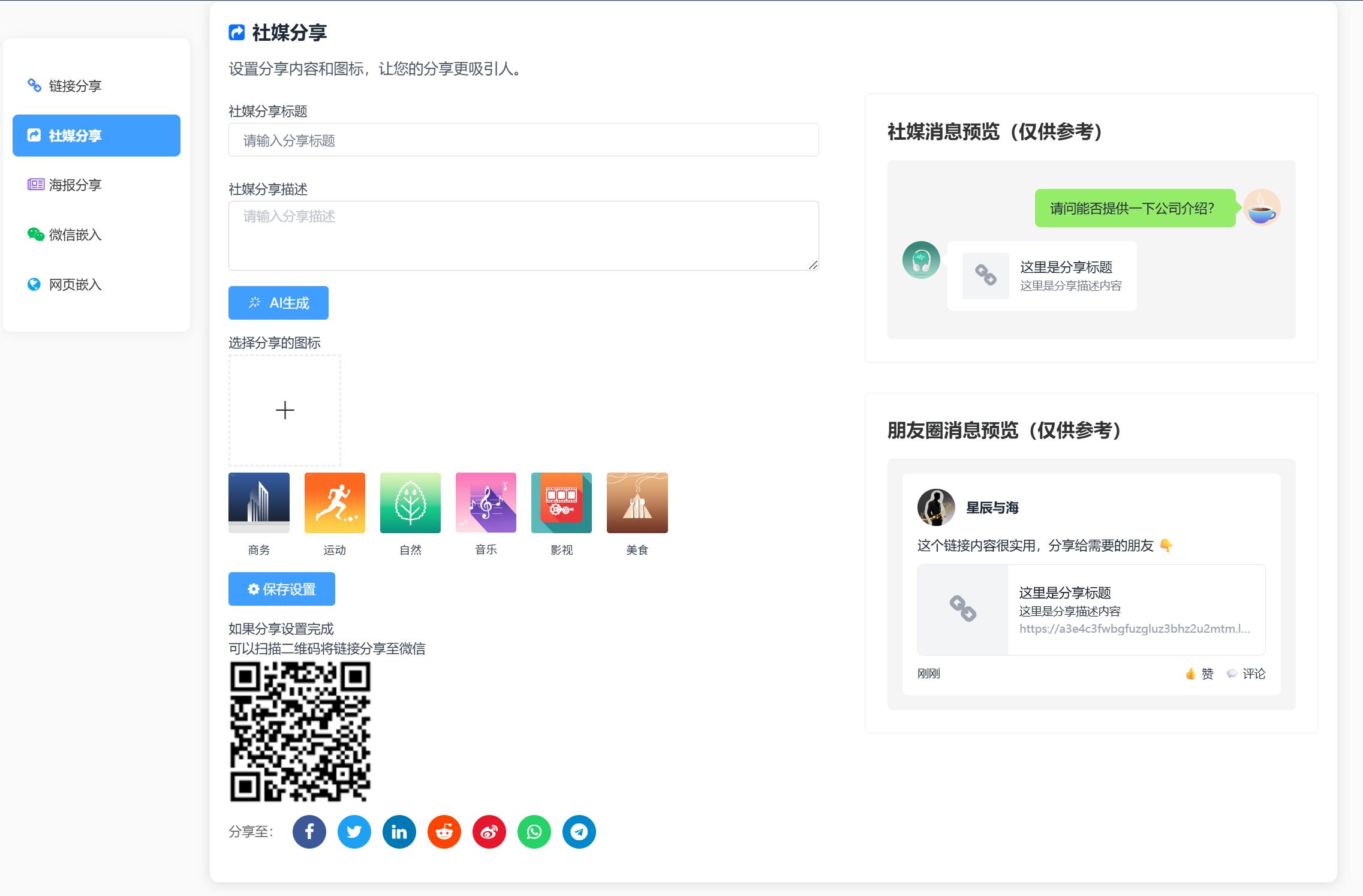Share through the Telegram icon
The width and height of the screenshot is (1363, 896).
pos(579,832)
